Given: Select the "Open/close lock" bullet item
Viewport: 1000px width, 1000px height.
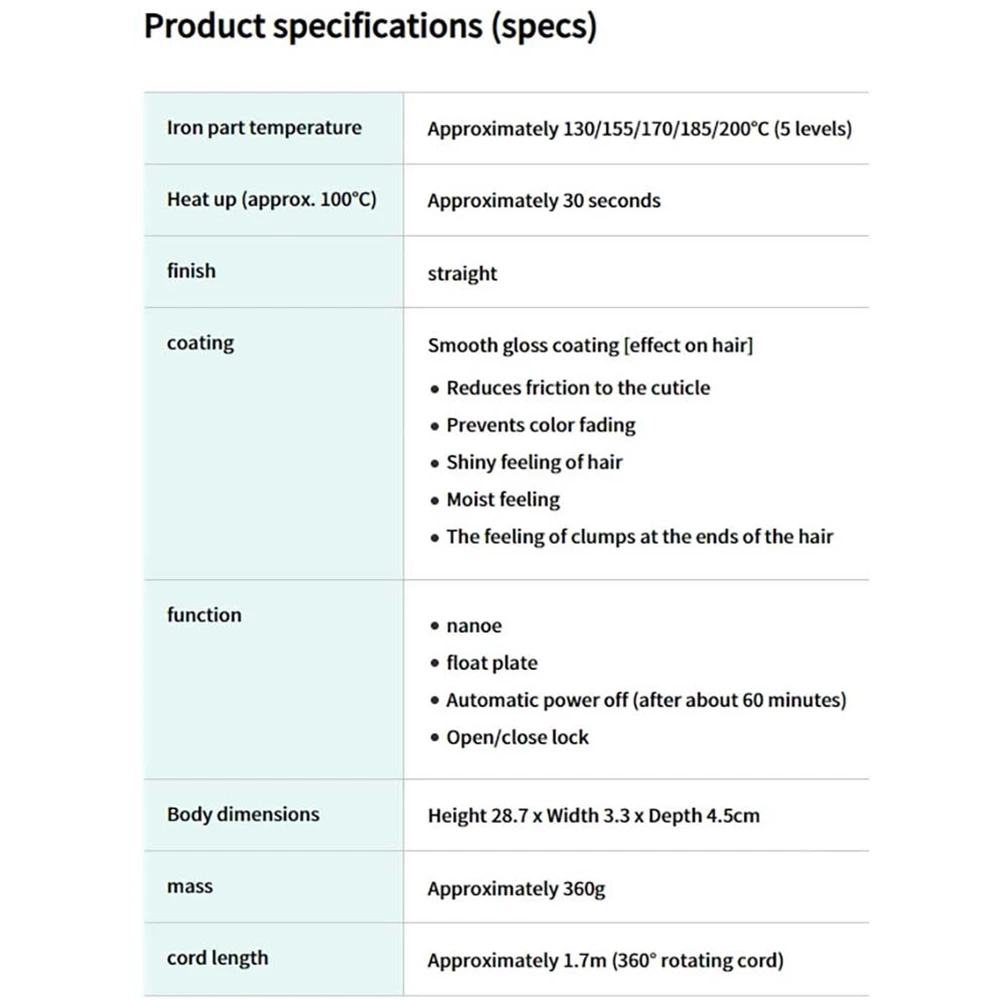Looking at the screenshot, I should pyautogui.click(x=517, y=737).
